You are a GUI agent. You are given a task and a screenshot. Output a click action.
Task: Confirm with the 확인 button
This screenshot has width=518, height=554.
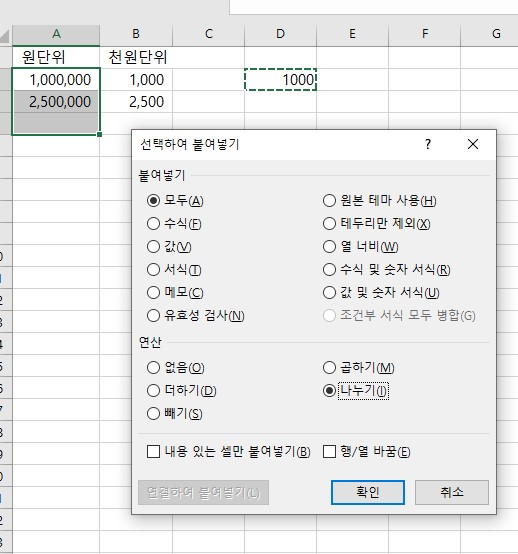click(368, 492)
